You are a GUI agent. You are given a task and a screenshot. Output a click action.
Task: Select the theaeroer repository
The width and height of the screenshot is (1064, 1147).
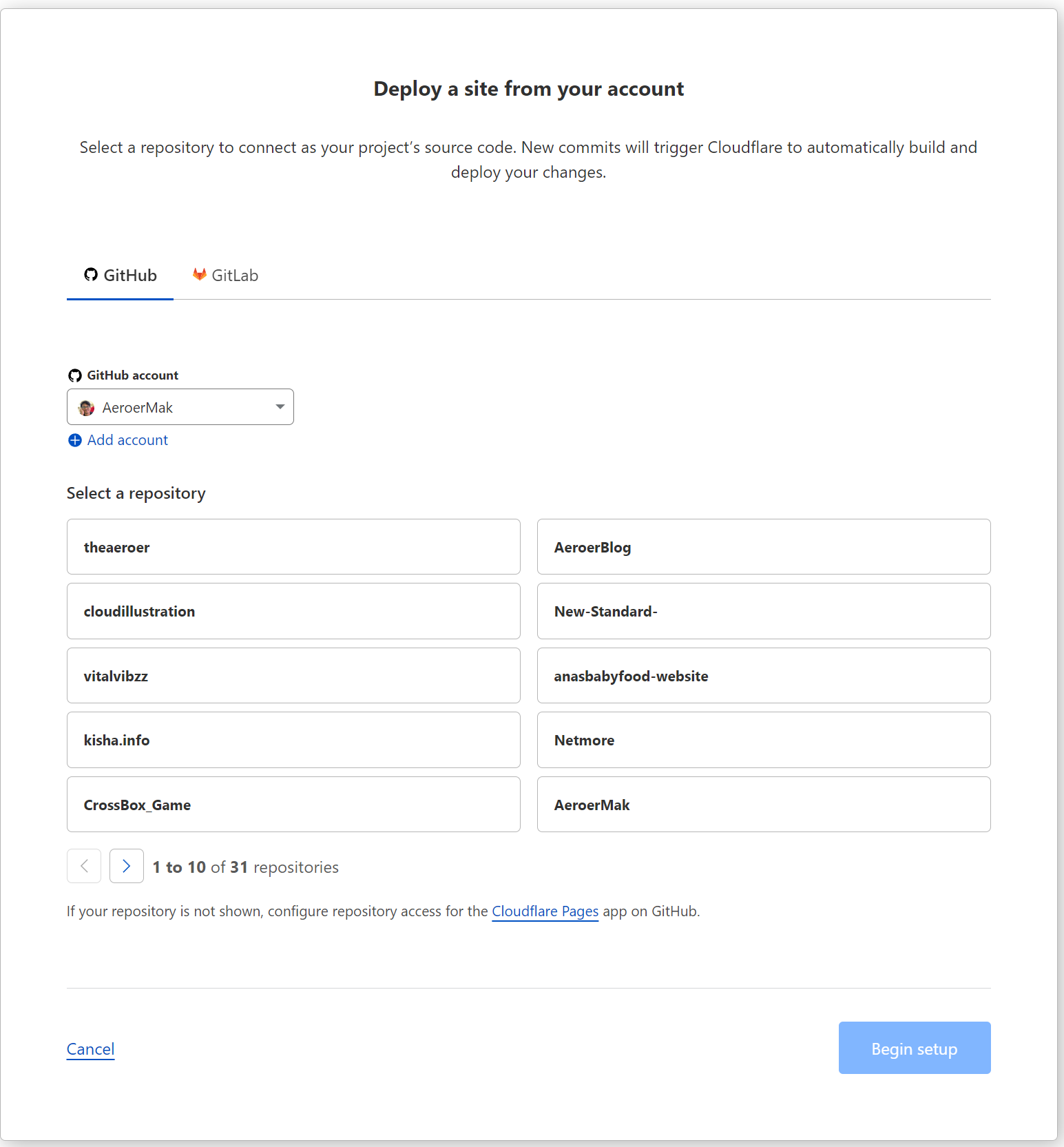[x=293, y=546]
